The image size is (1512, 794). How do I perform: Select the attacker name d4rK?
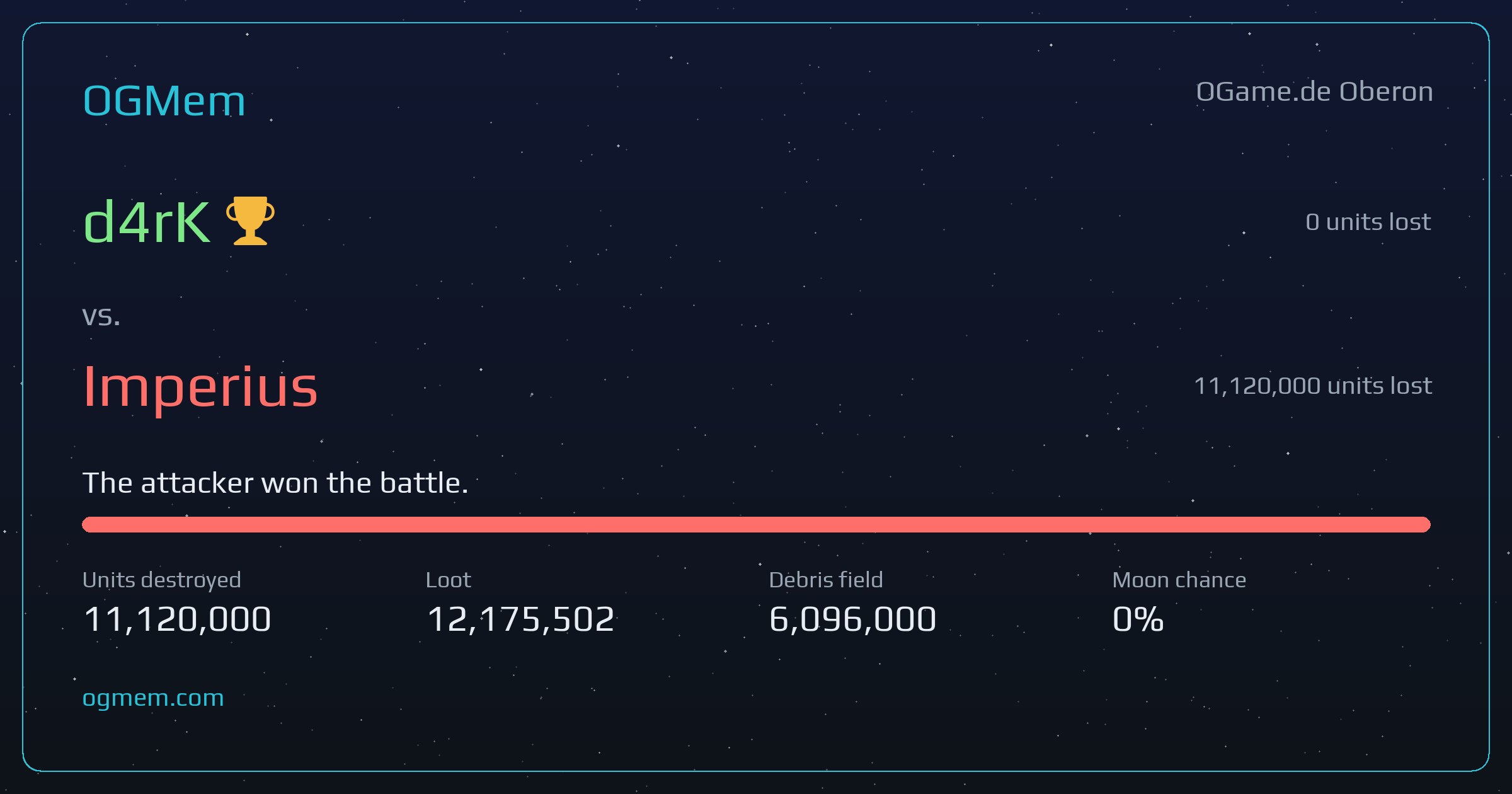[x=146, y=222]
